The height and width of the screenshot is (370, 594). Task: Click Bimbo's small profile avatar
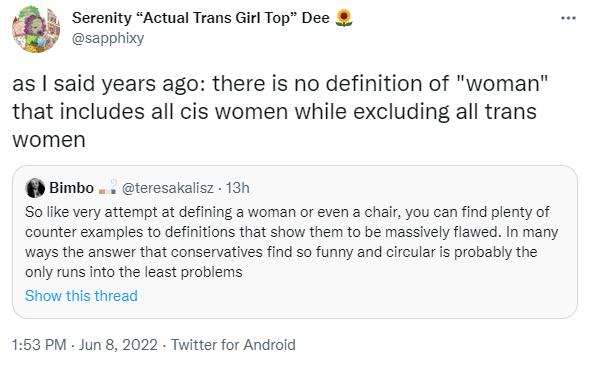pos(35,188)
